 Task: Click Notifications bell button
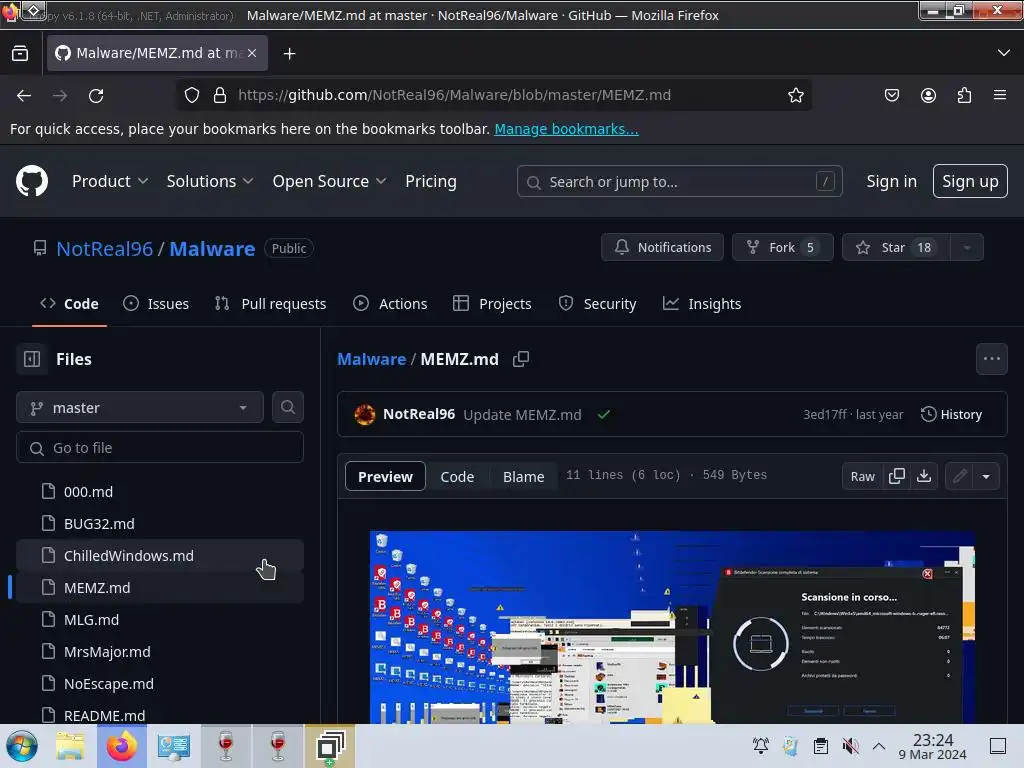[662, 248]
